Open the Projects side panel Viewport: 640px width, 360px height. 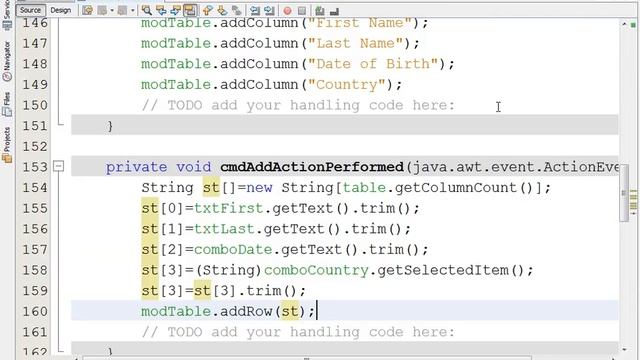point(7,145)
